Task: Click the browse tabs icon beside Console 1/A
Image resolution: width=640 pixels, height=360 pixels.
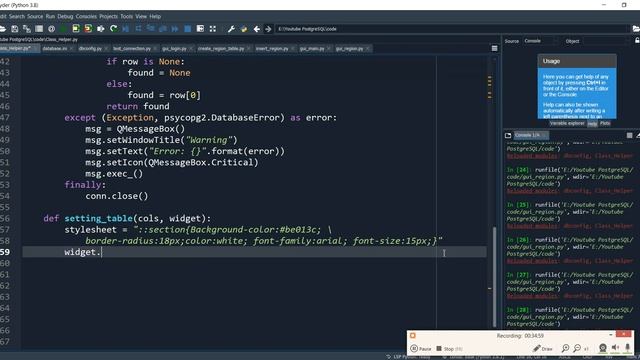Action: pos(508,135)
